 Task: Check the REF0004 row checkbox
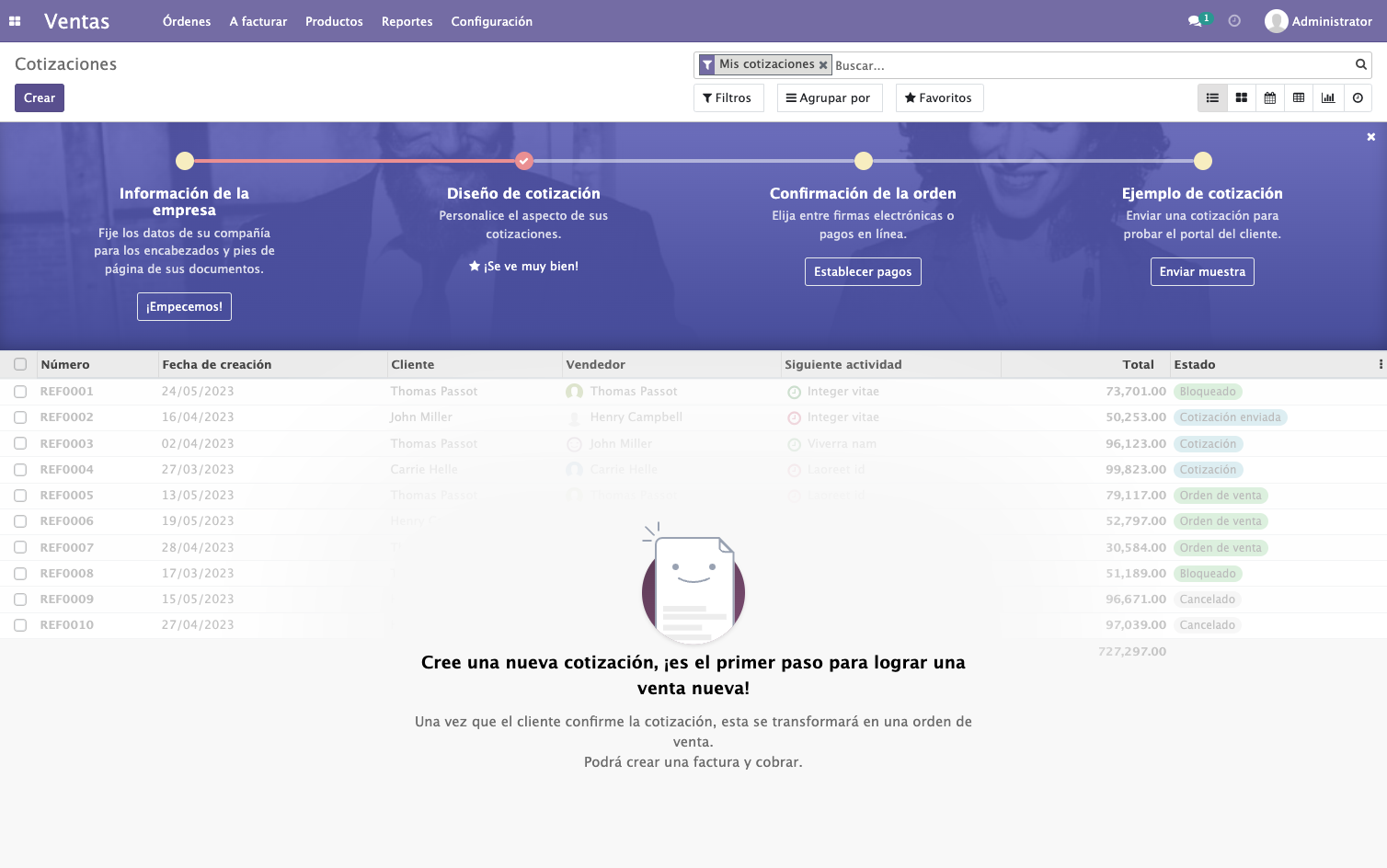point(20,470)
